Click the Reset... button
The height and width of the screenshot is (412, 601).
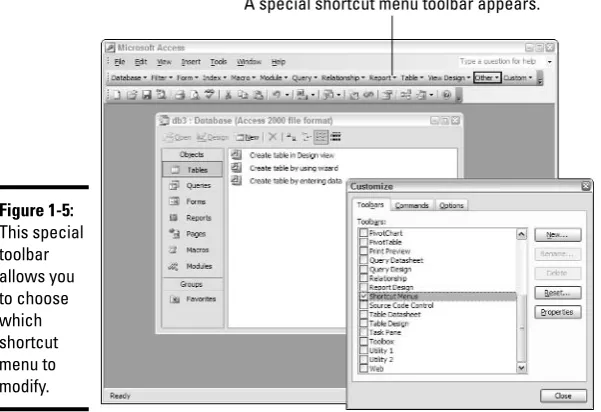[558, 293]
